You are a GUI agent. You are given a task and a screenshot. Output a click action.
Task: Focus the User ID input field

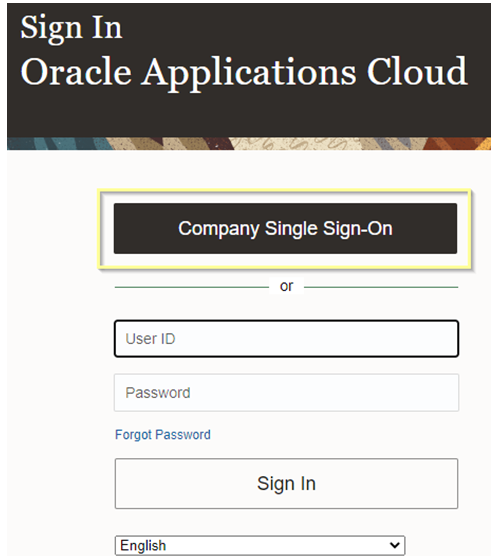tap(286, 339)
